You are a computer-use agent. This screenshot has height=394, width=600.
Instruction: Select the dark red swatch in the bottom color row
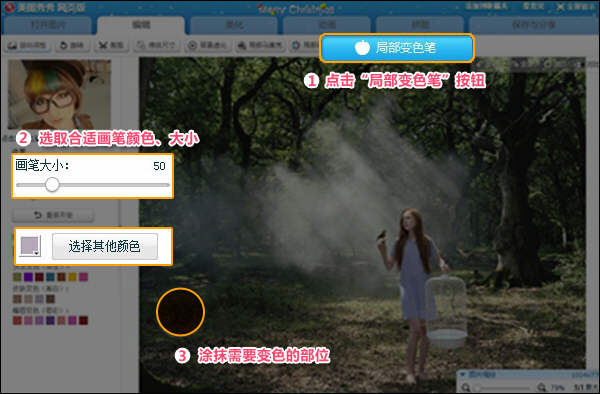[x=83, y=320]
